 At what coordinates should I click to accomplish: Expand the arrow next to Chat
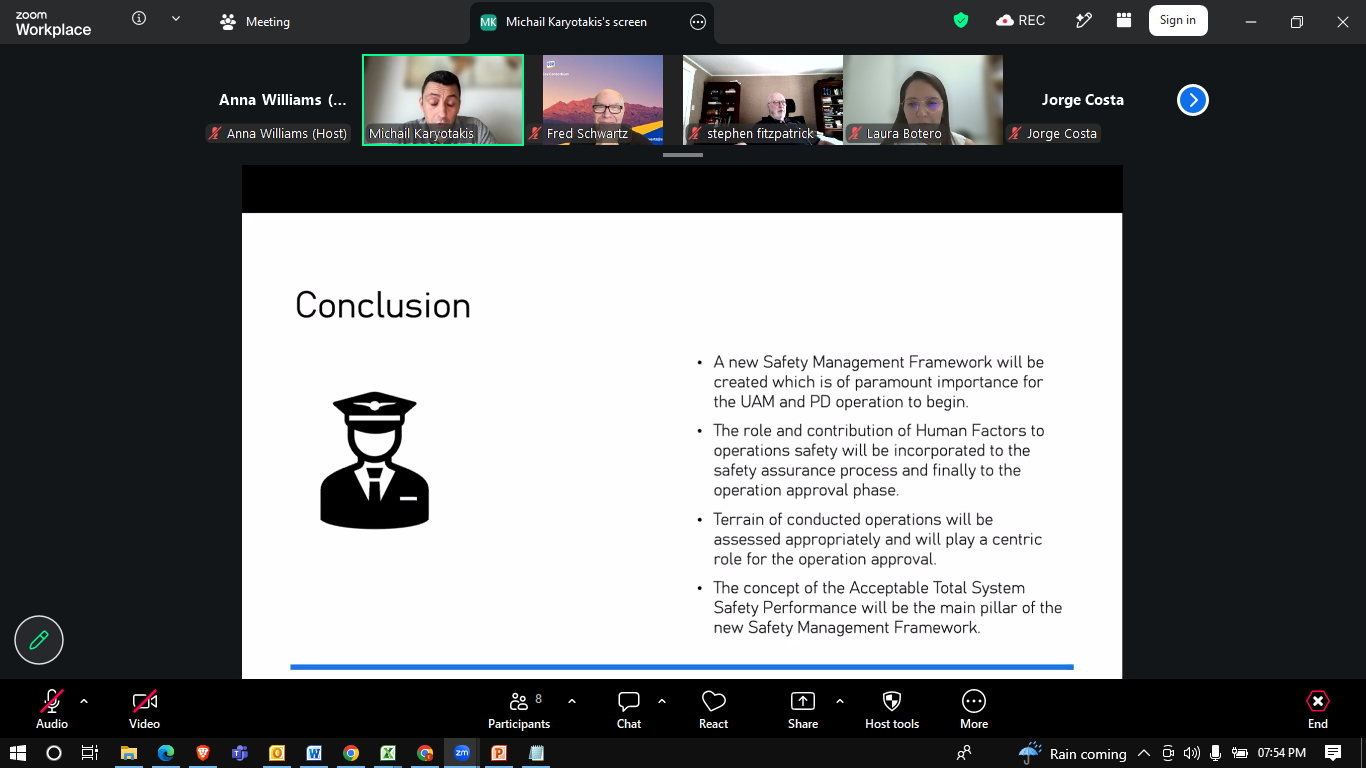(662, 701)
